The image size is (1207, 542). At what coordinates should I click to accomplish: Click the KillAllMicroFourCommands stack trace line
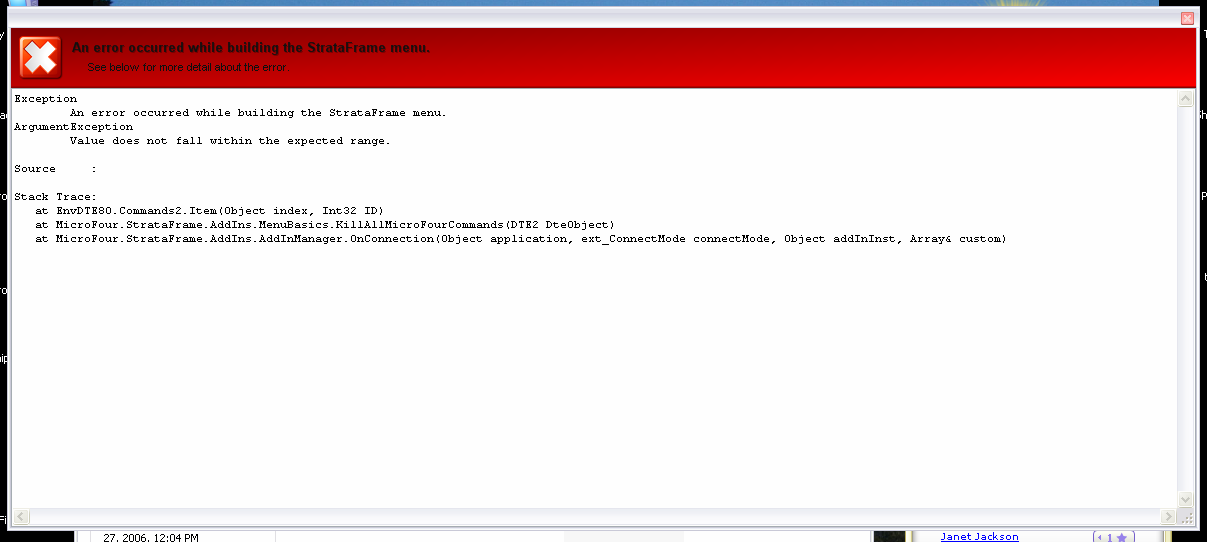click(x=325, y=225)
